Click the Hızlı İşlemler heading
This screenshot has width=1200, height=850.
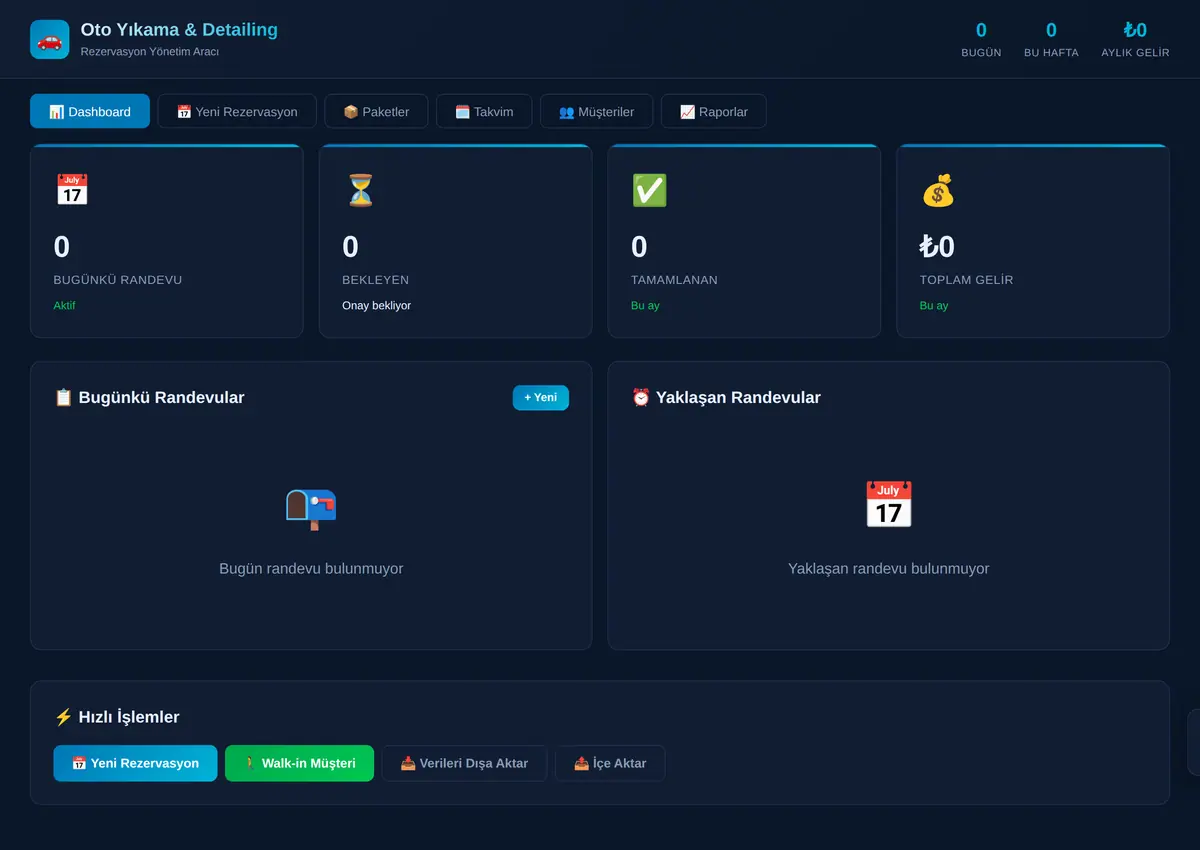point(117,716)
